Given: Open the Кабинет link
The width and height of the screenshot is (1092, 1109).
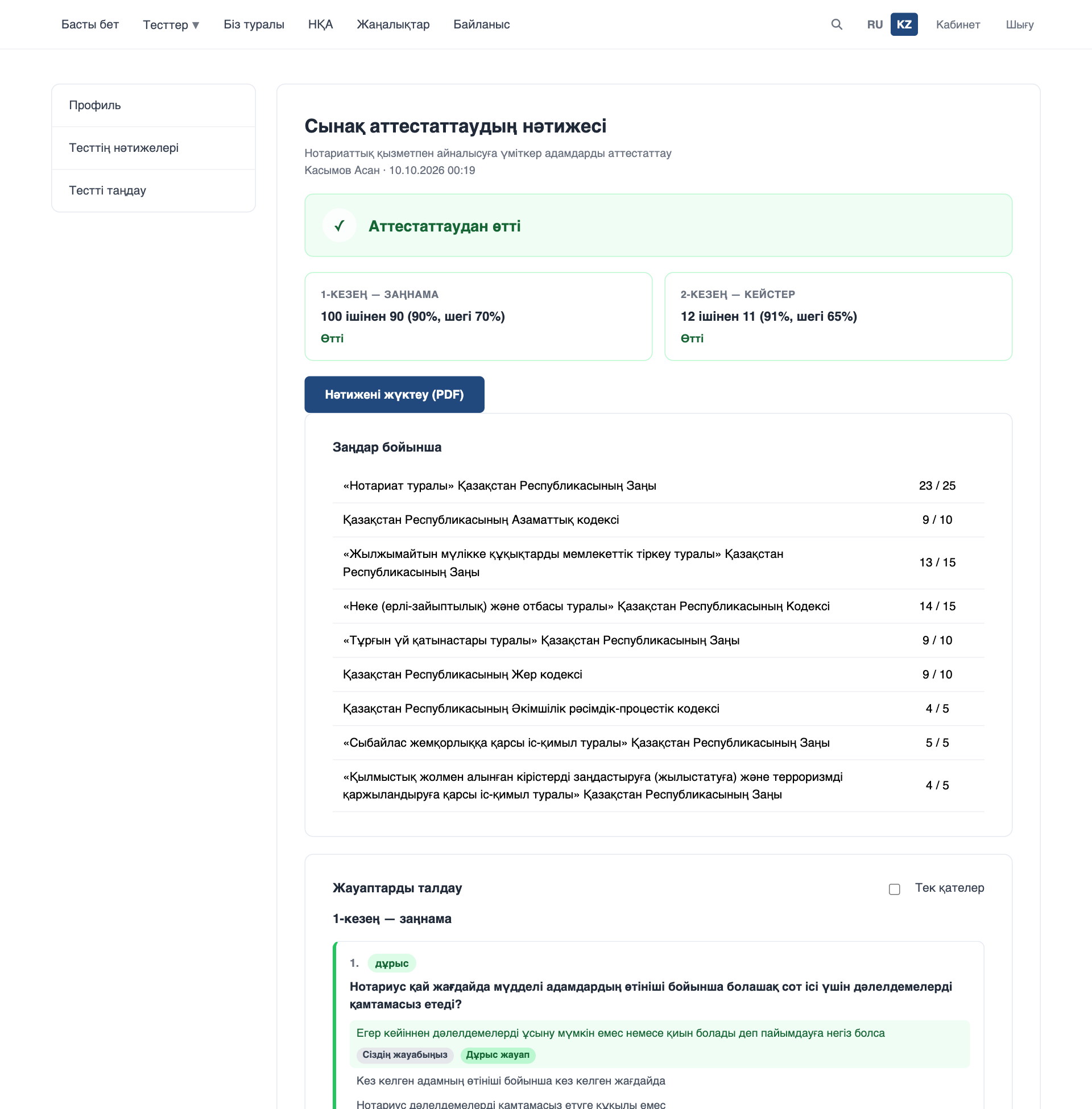Looking at the screenshot, I should [x=958, y=24].
